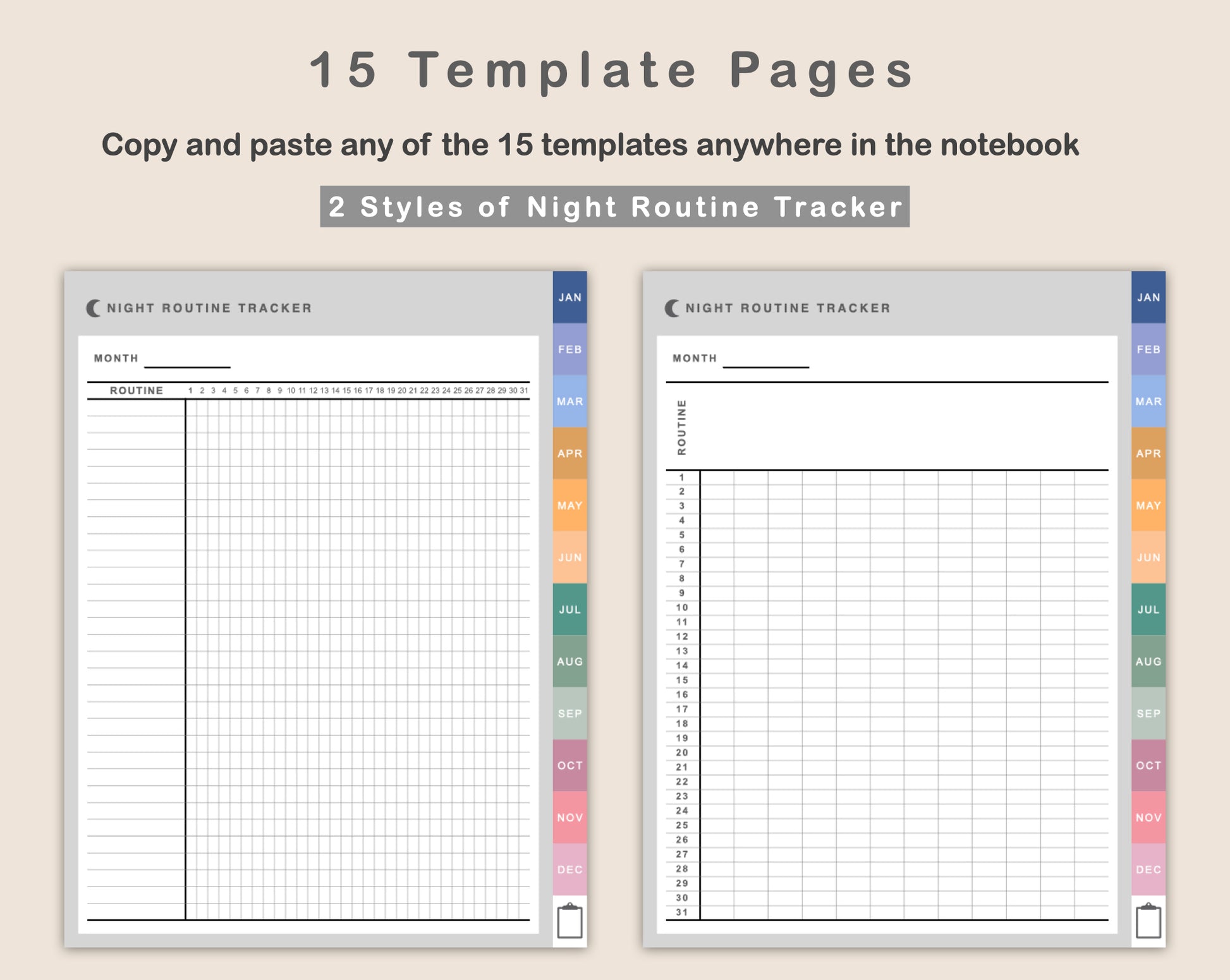
Task: Click 'NIGHT ROUTINE TRACKER' title on right page
Action: coord(788,308)
